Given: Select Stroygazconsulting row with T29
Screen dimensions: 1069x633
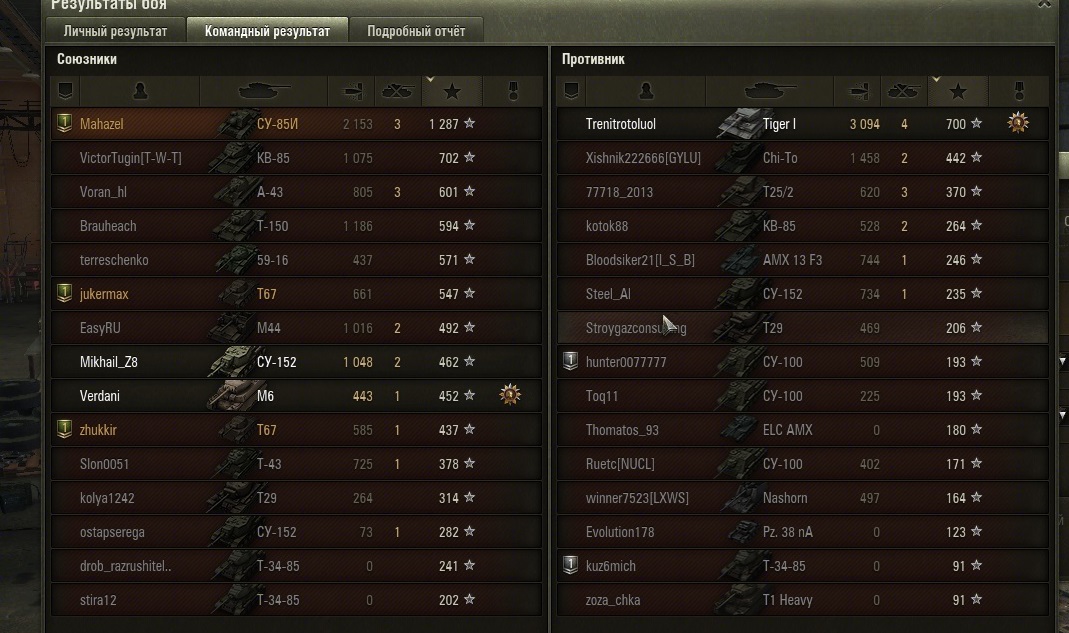Looking at the screenshot, I should (802, 327).
